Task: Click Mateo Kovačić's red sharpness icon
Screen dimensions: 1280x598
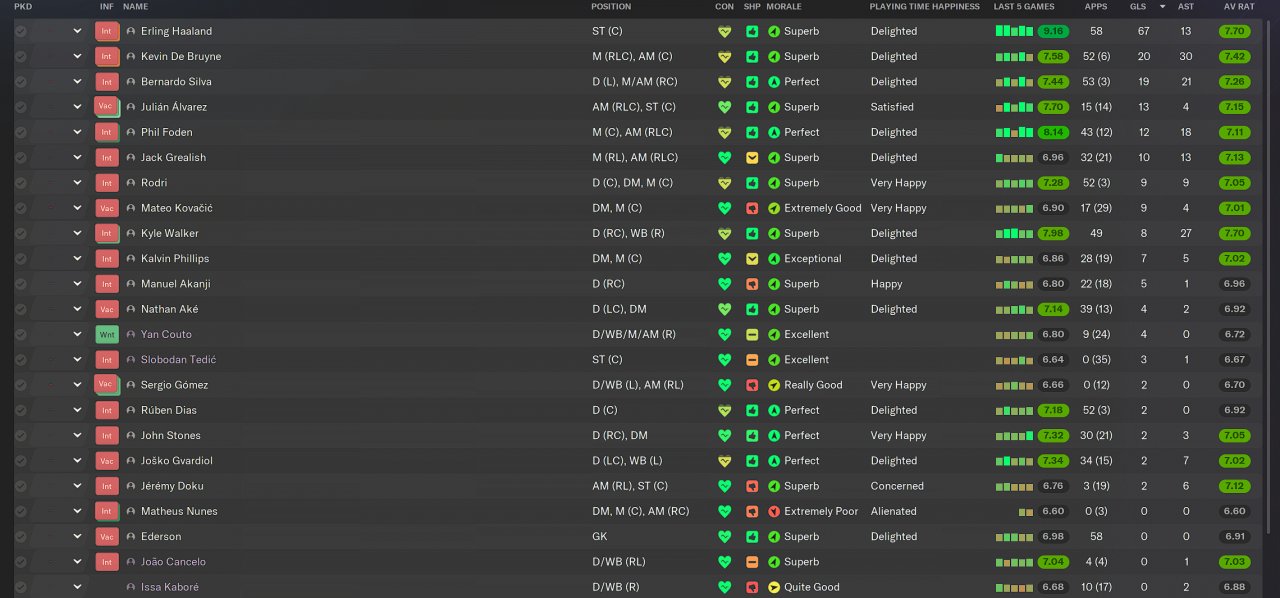Action: [x=752, y=208]
